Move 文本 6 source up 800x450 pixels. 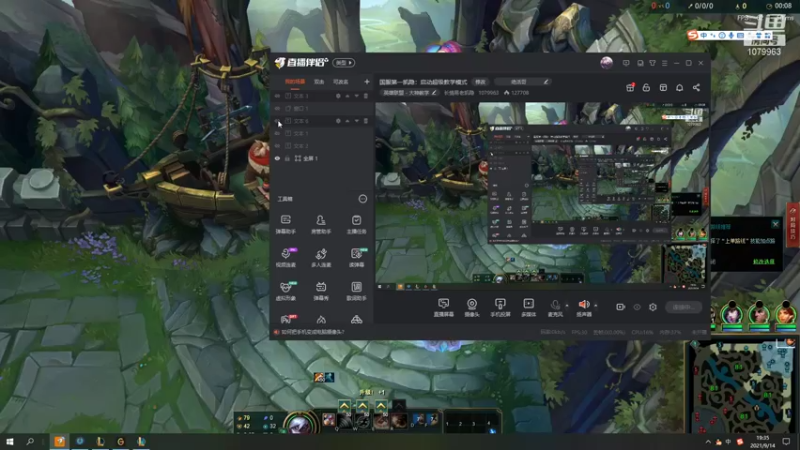pyautogui.click(x=347, y=121)
